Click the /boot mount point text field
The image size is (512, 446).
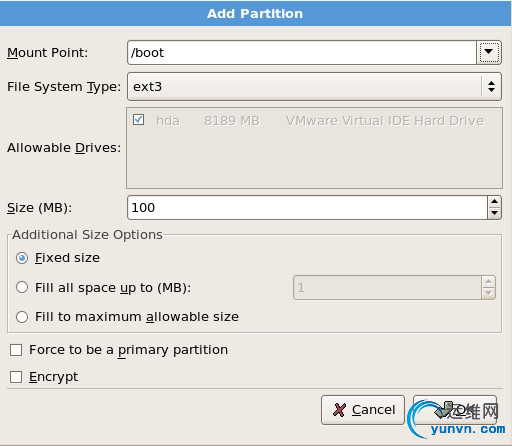(x=302, y=53)
